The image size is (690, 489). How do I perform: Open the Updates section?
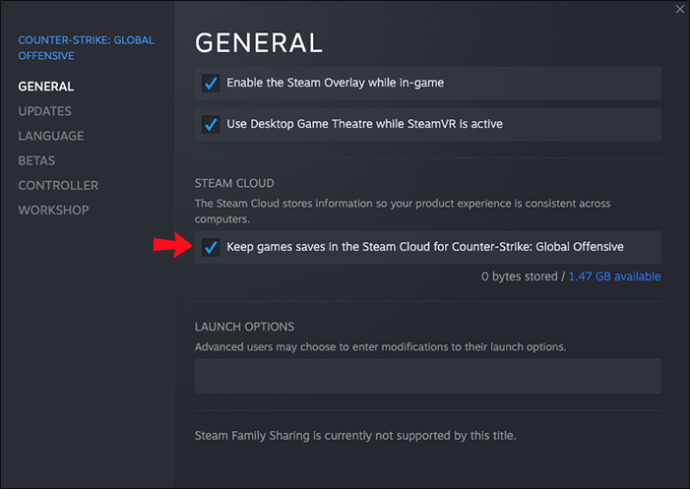[x=44, y=111]
